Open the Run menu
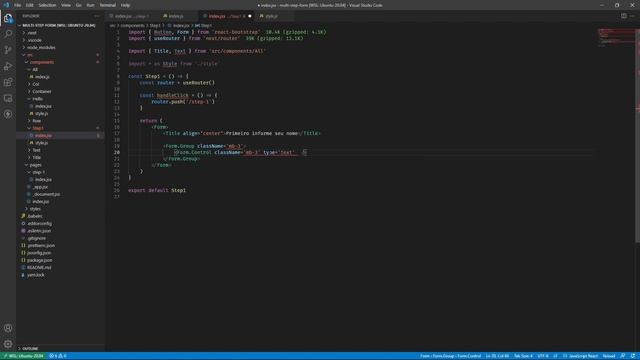This screenshot has width=640, height=360. pyautogui.click(x=91, y=5)
